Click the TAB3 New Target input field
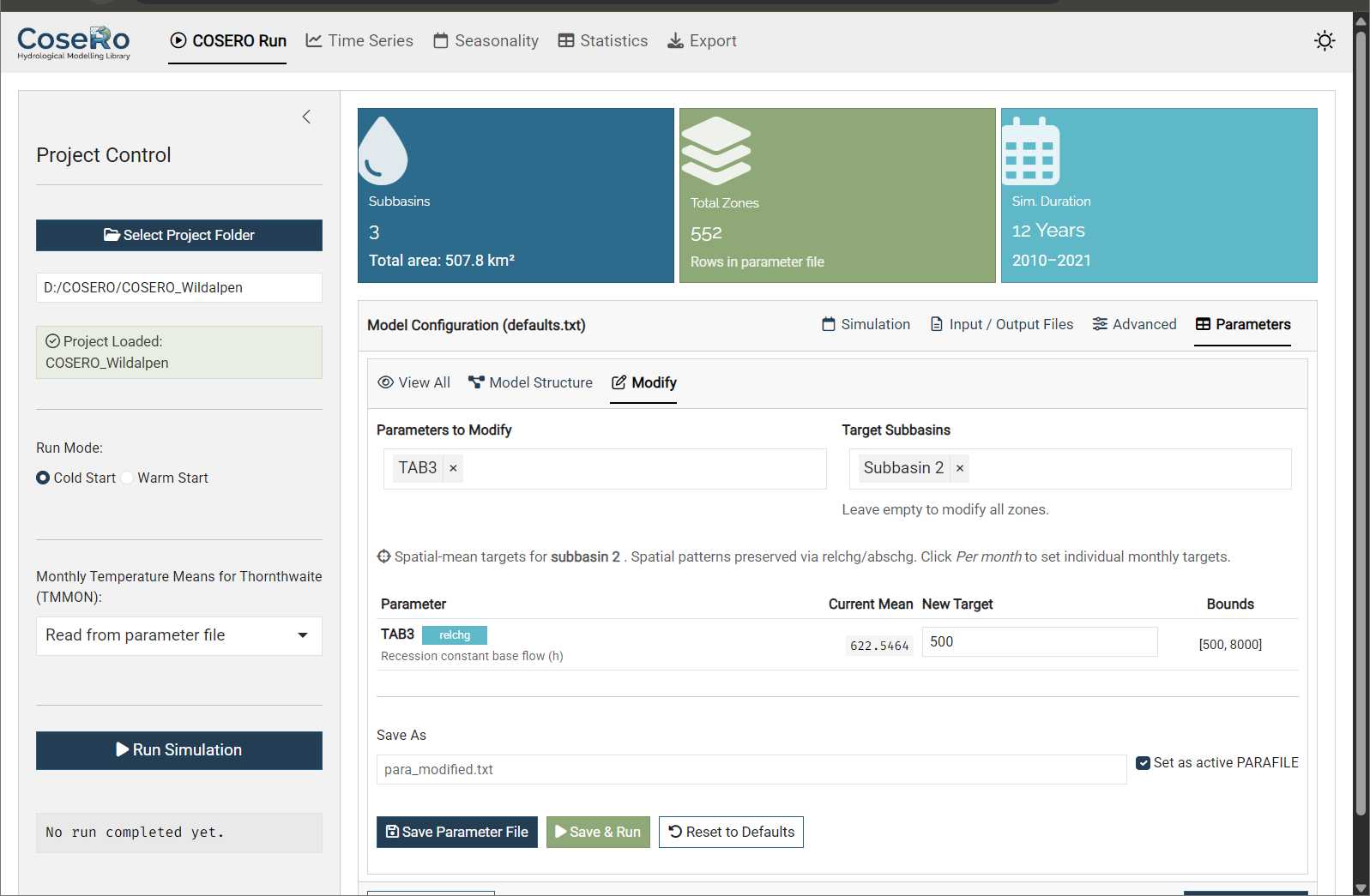This screenshot has width=1370, height=896. click(x=1039, y=642)
